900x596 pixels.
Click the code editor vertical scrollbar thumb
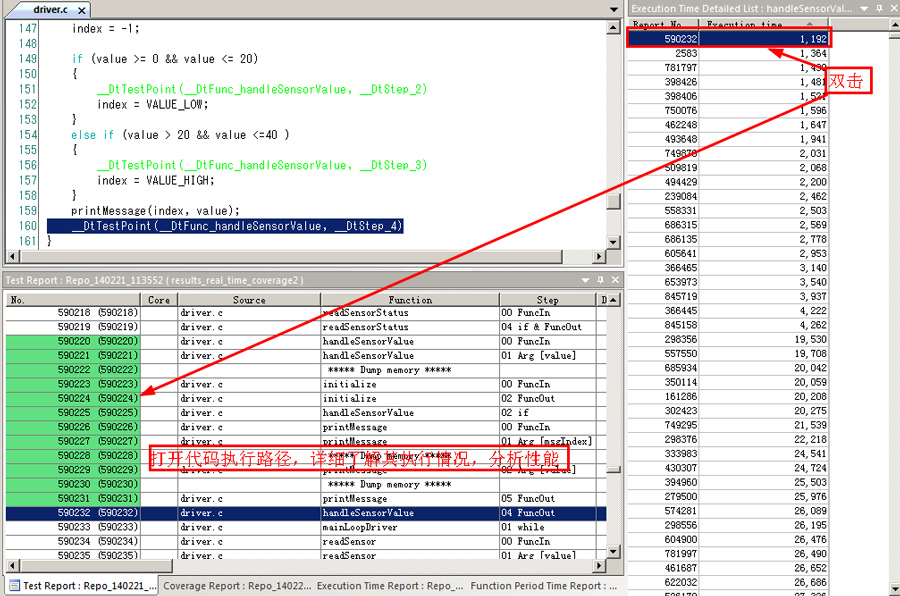coord(614,202)
